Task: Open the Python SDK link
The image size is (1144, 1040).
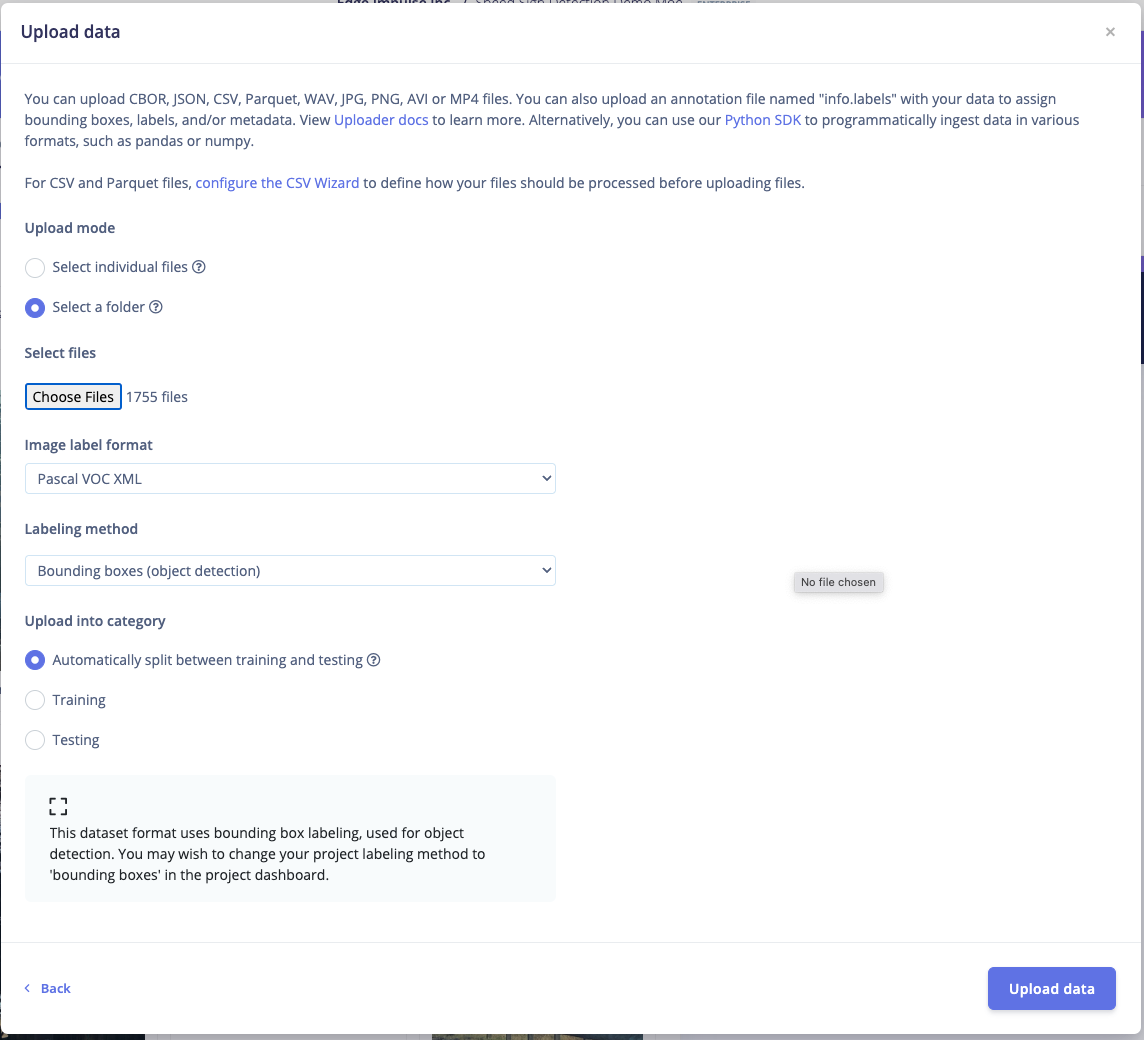Action: [762, 120]
